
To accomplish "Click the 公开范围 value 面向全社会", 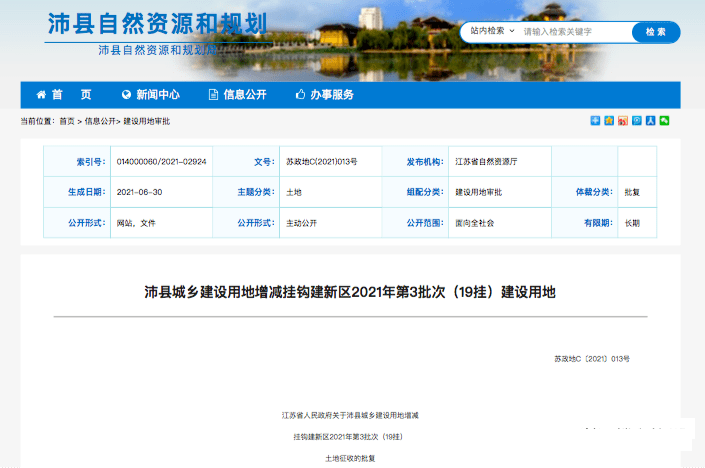I will [474, 223].
